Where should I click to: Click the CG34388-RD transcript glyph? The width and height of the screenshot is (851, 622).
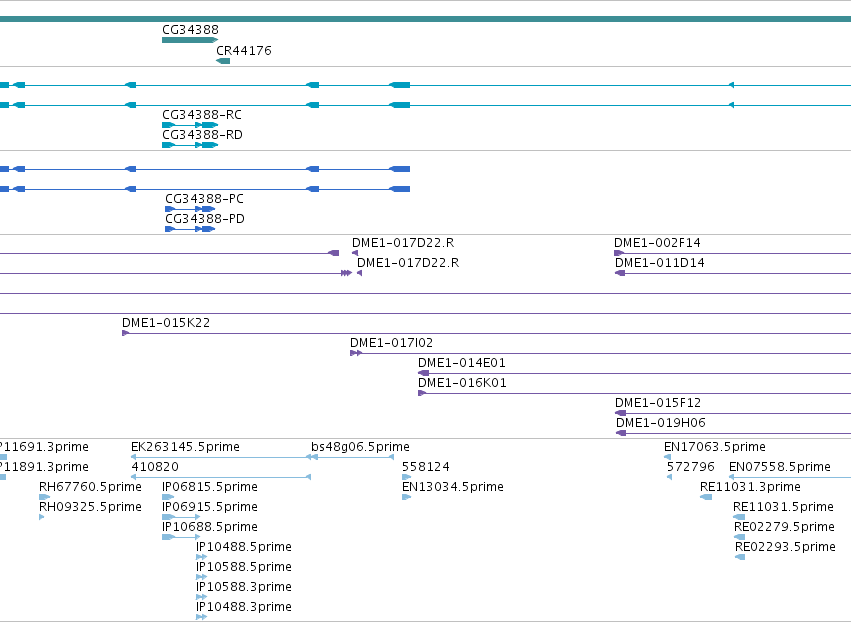click(x=190, y=145)
